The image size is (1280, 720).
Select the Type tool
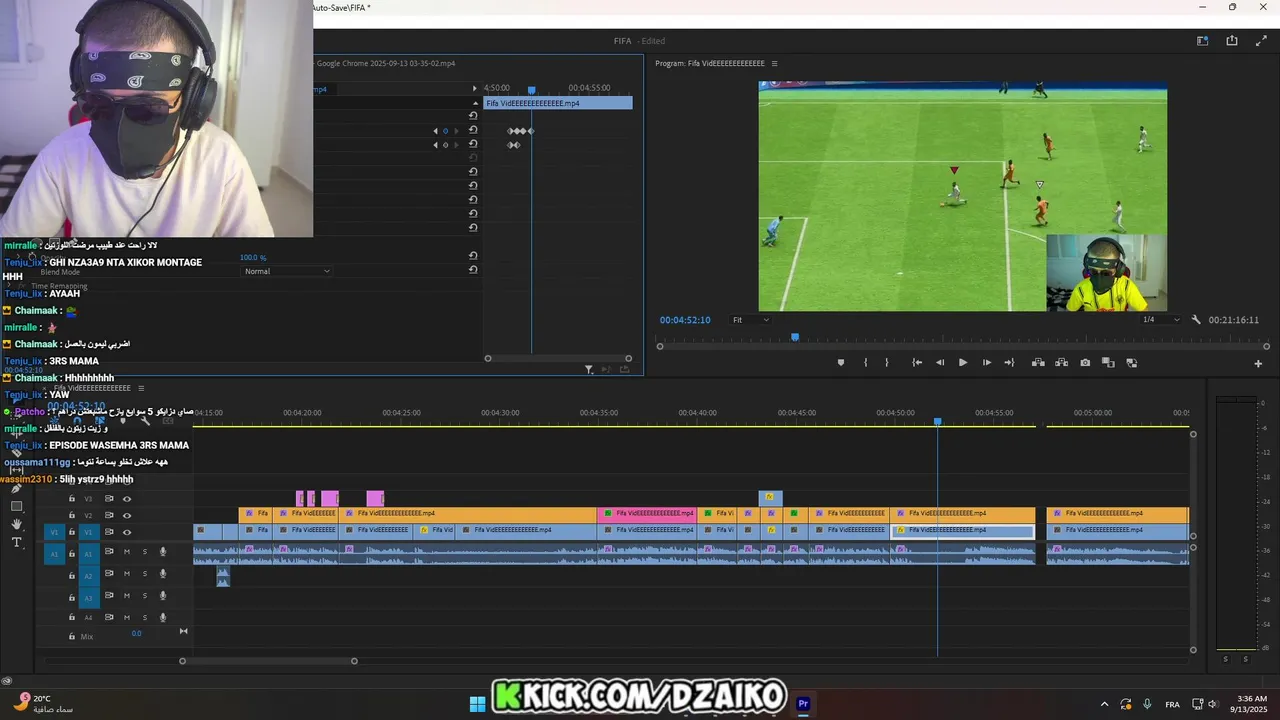click(16, 542)
